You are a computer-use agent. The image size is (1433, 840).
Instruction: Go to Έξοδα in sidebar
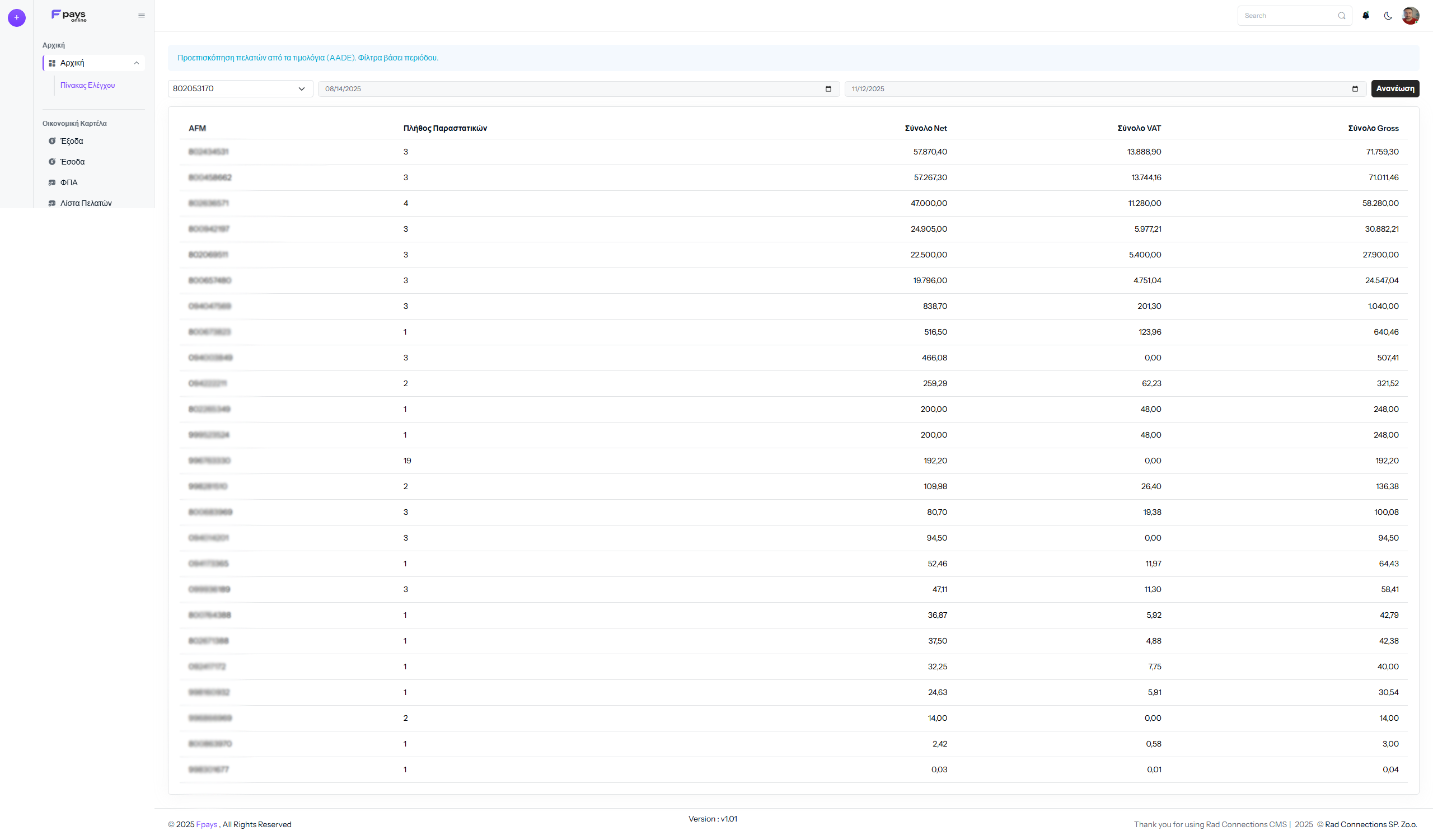[x=72, y=141]
